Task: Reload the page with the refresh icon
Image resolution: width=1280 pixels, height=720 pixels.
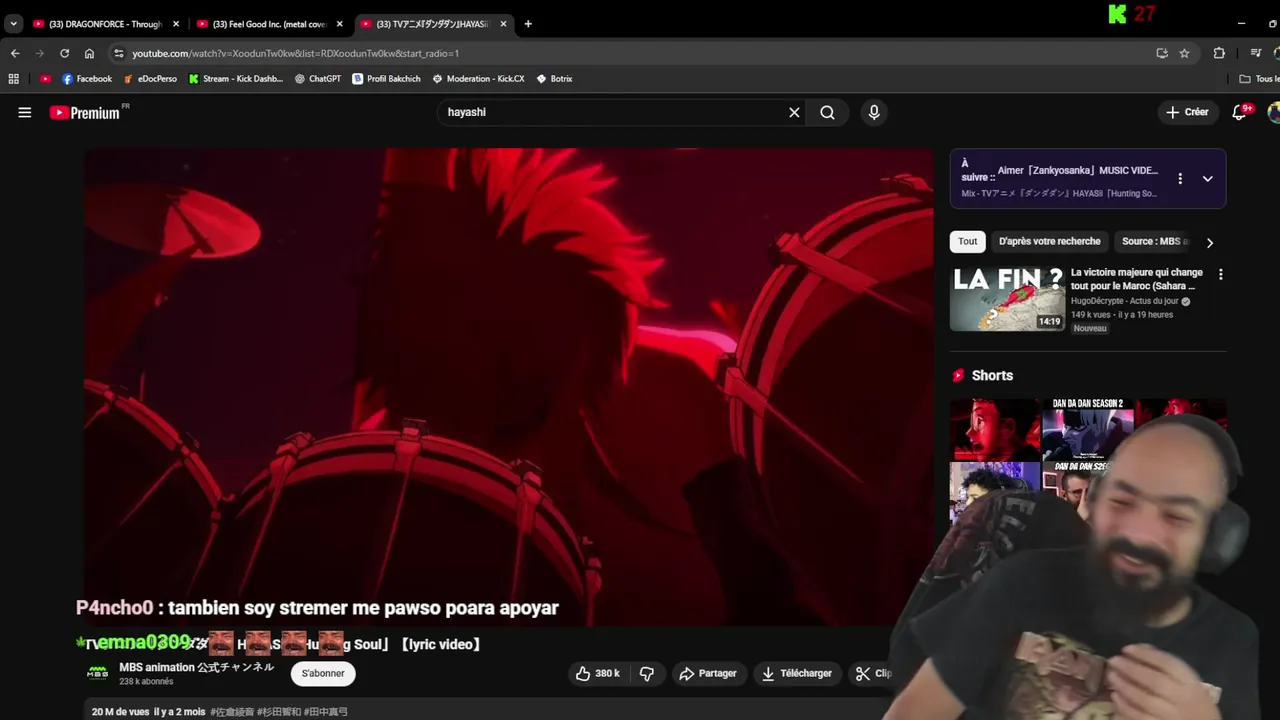Action: coord(64,53)
